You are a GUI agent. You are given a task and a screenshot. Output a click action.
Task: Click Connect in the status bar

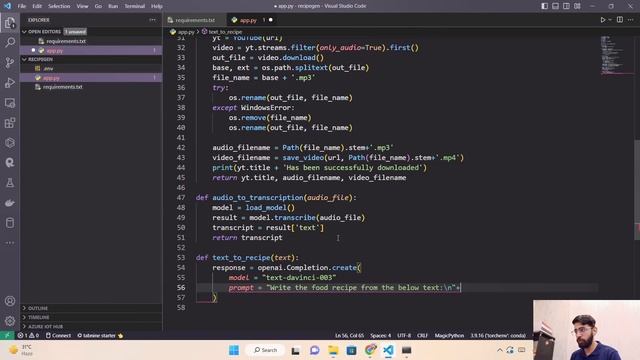58,336
